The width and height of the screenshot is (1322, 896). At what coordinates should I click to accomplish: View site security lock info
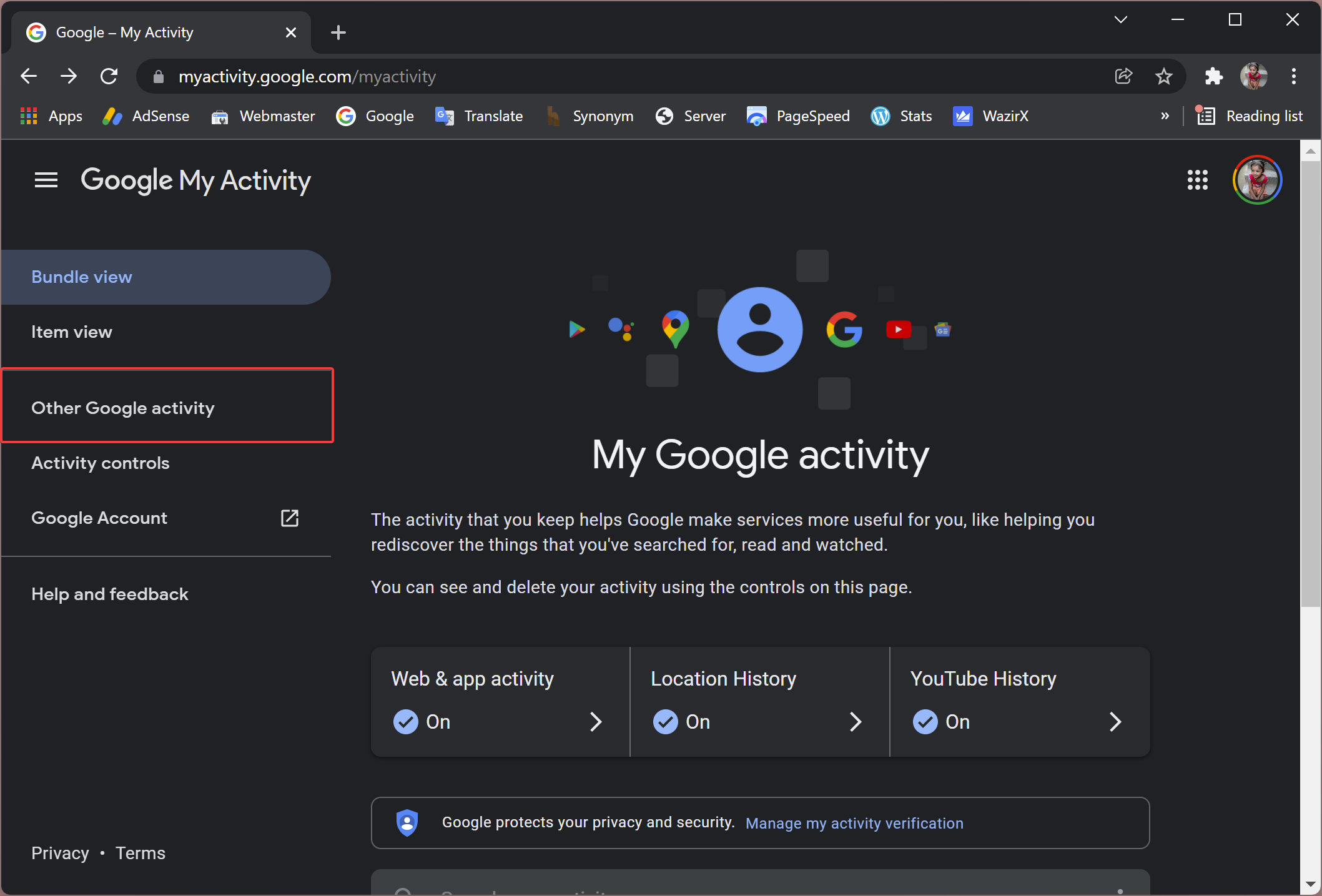[x=159, y=77]
